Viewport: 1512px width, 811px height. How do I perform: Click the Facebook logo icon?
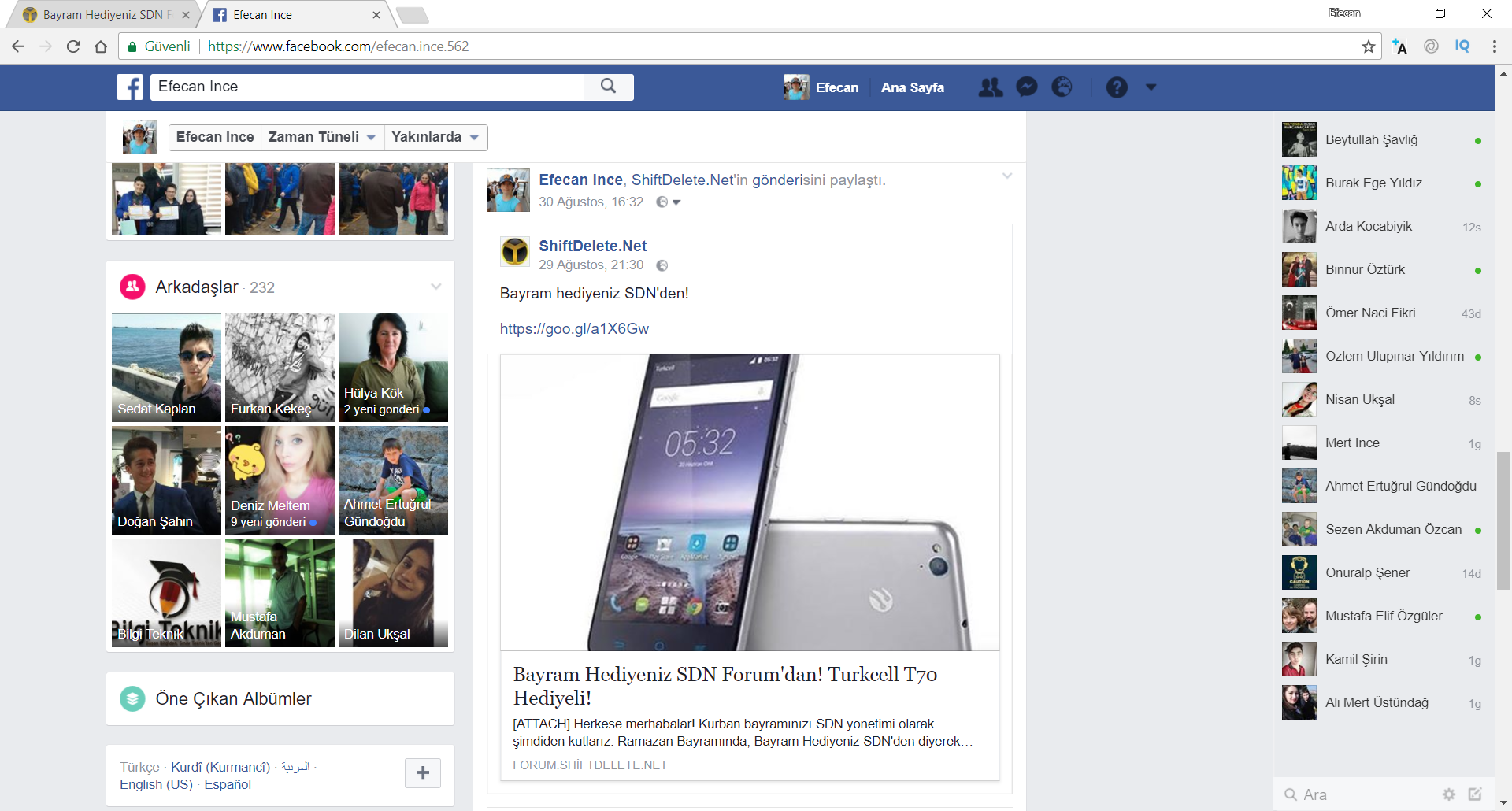click(130, 87)
